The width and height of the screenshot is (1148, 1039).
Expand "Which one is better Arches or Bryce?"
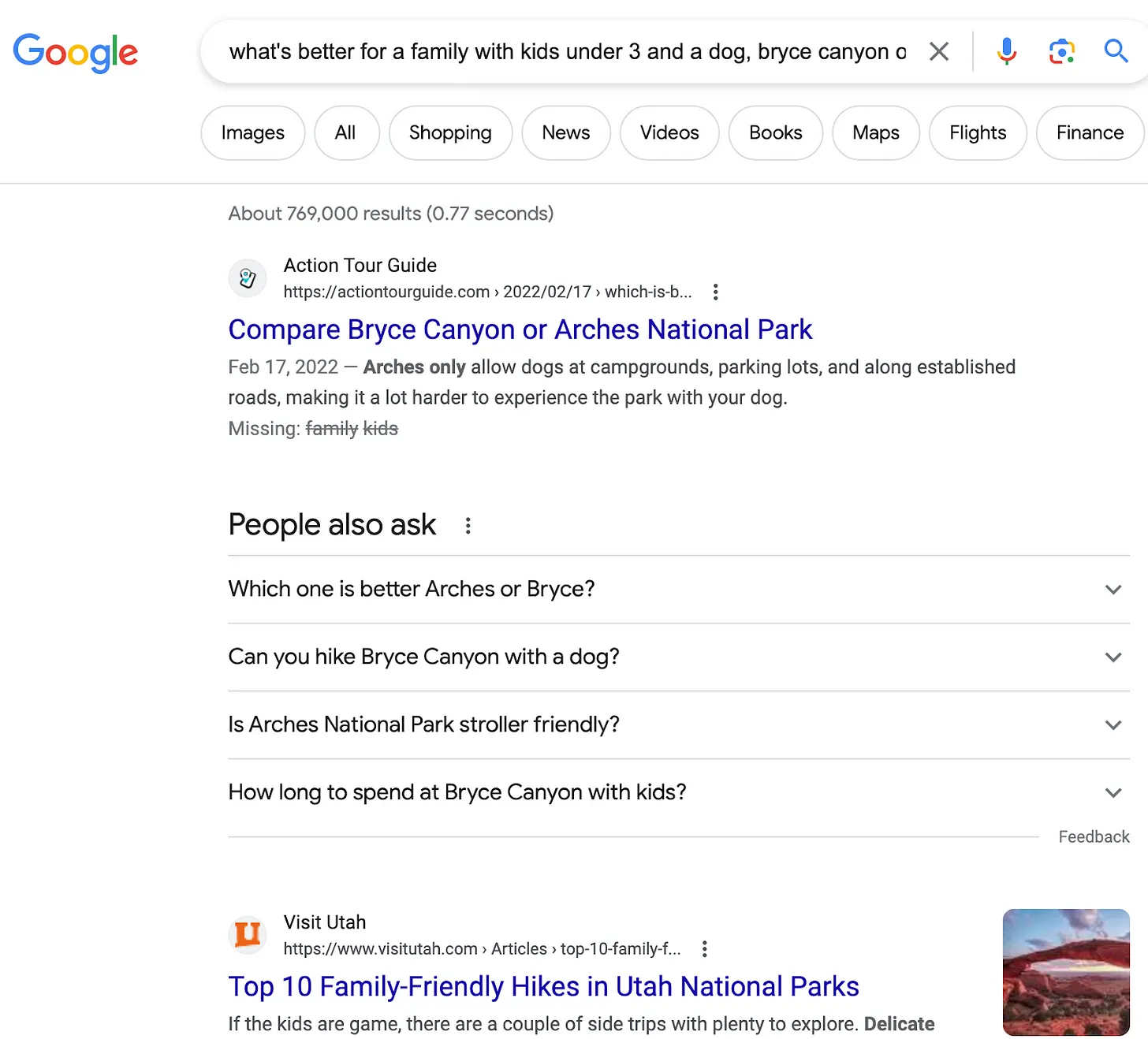1113,590
